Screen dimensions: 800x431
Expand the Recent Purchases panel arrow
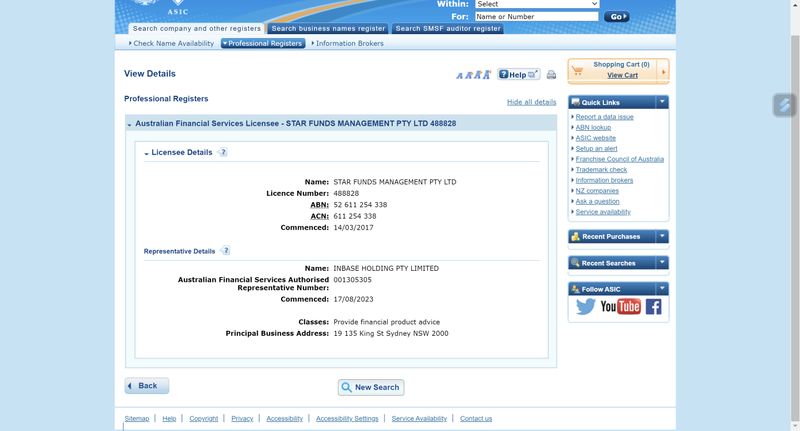click(x=662, y=236)
